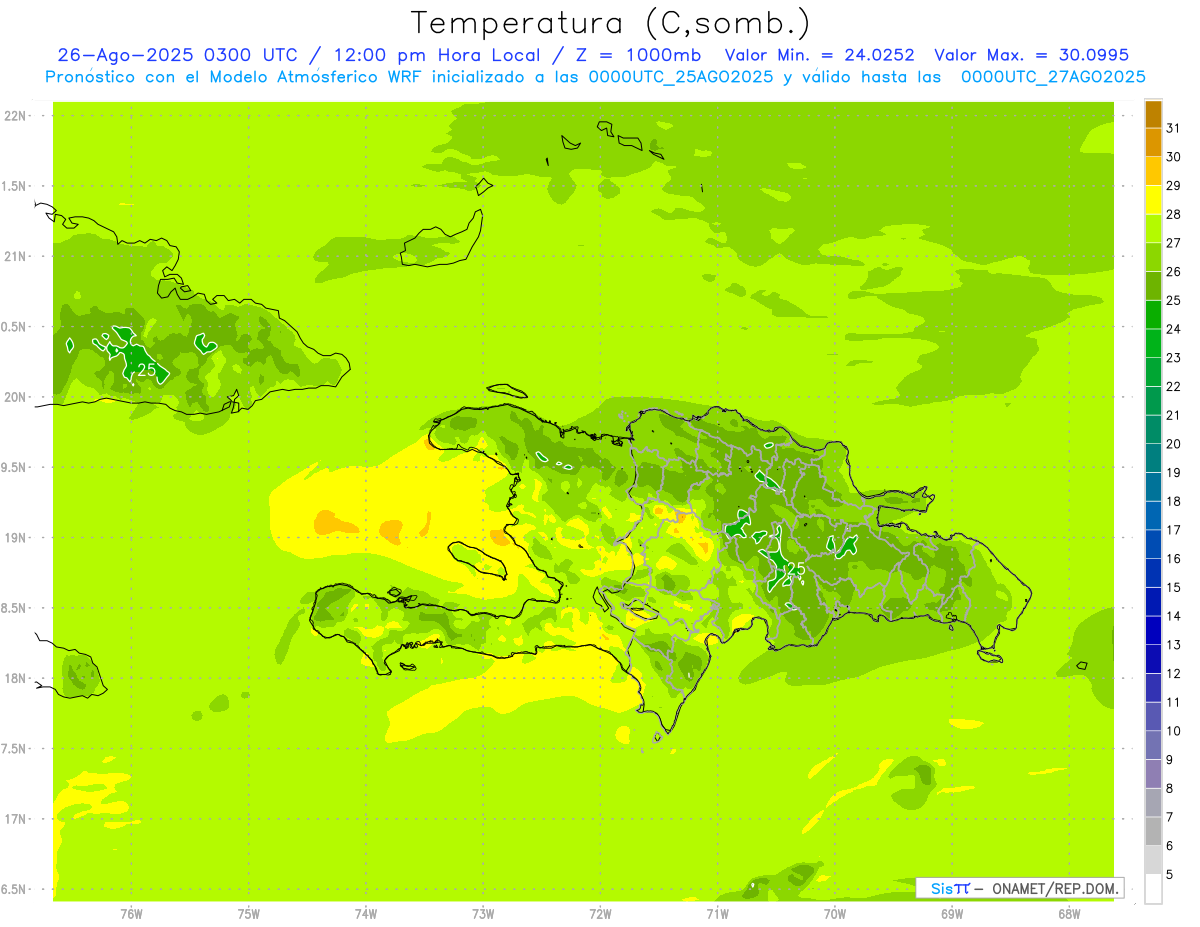Click the purple legend swatch between 9 and 10
1200x927 pixels.
tap(1153, 745)
